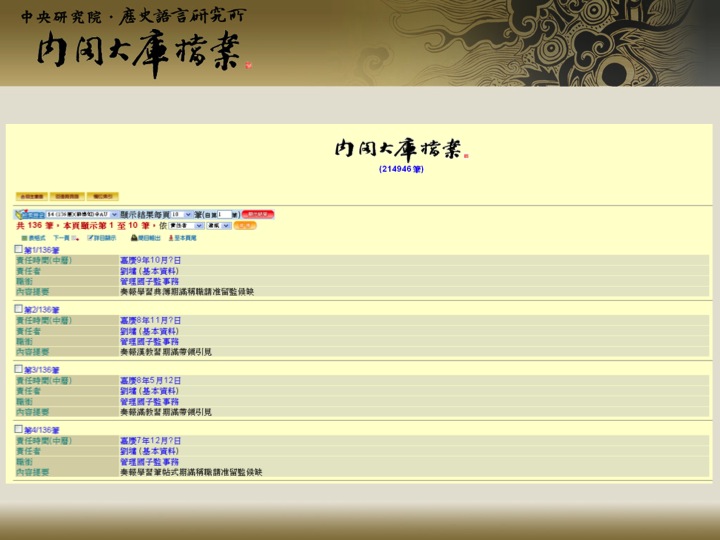720x540 pixels.
Task: Click date link 嘉慶7年12月?日
Action: pos(151,441)
